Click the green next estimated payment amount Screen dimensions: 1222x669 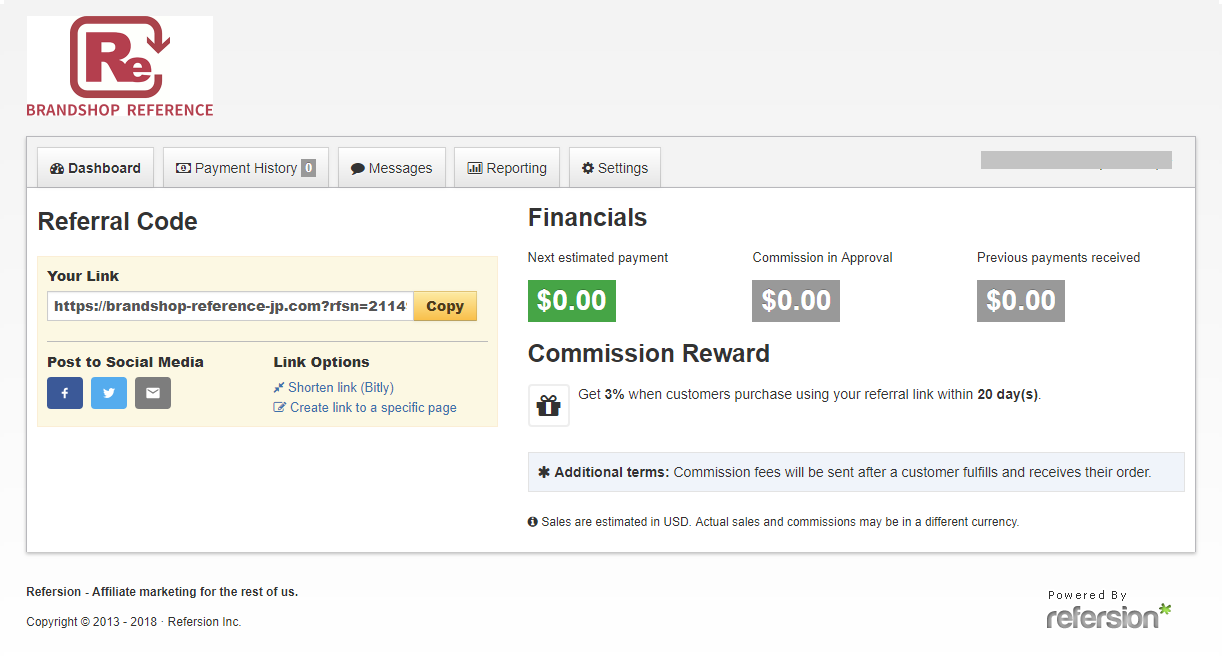pos(572,301)
